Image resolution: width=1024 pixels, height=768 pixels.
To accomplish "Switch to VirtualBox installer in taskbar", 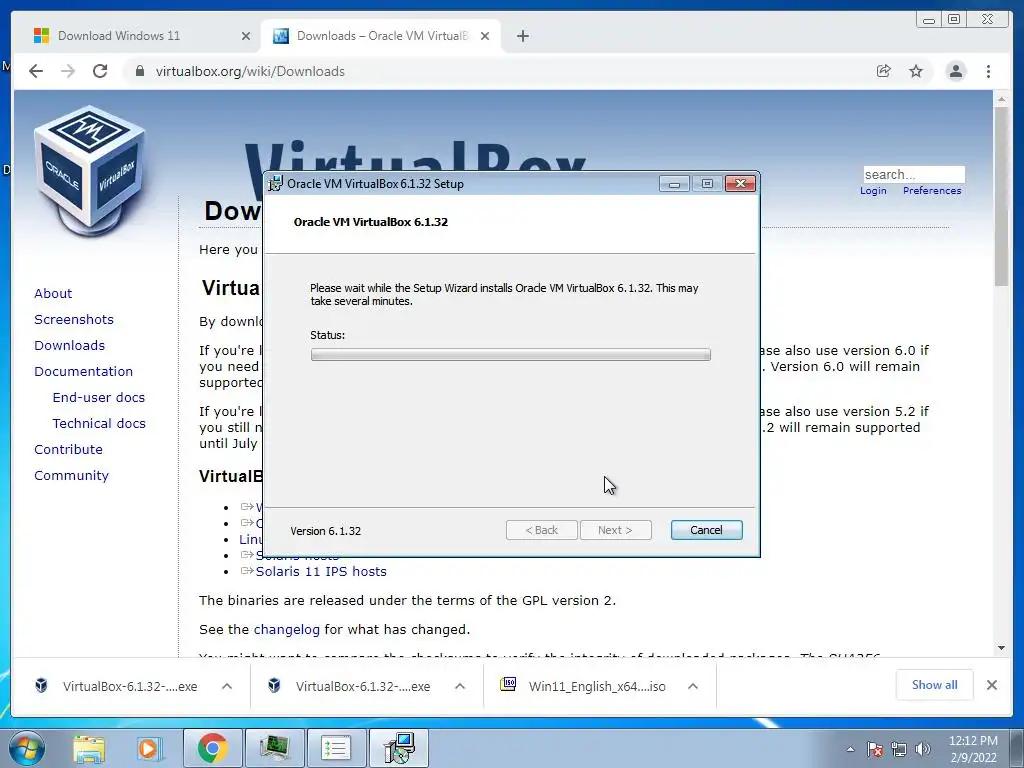I will pos(399,748).
